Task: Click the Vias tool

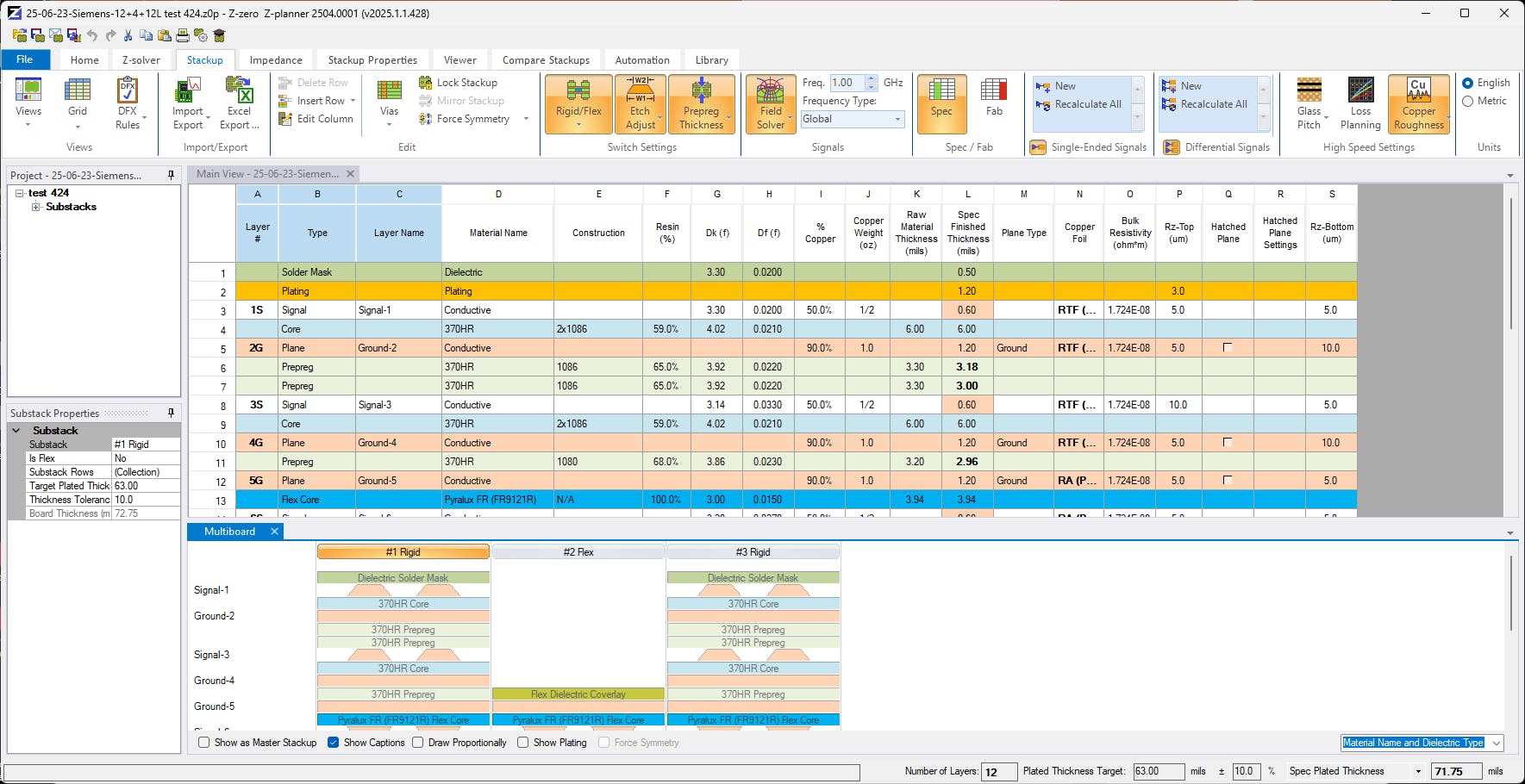Action: [388, 99]
